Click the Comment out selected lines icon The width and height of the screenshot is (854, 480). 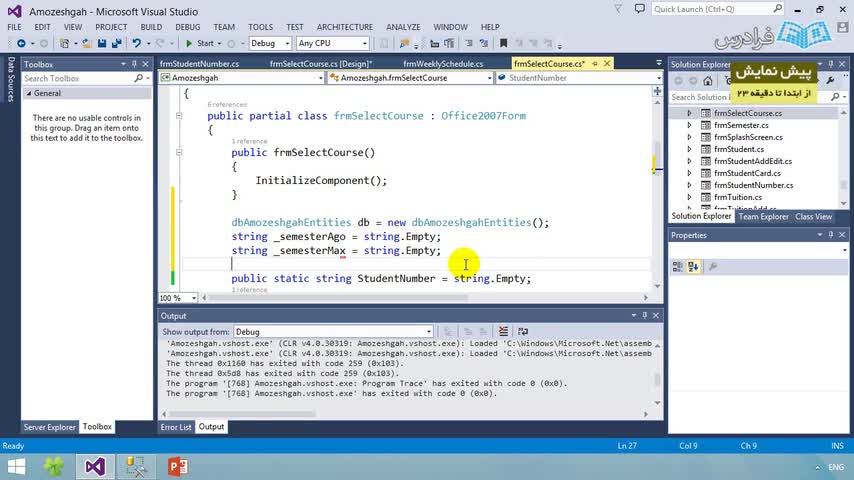click(468, 43)
